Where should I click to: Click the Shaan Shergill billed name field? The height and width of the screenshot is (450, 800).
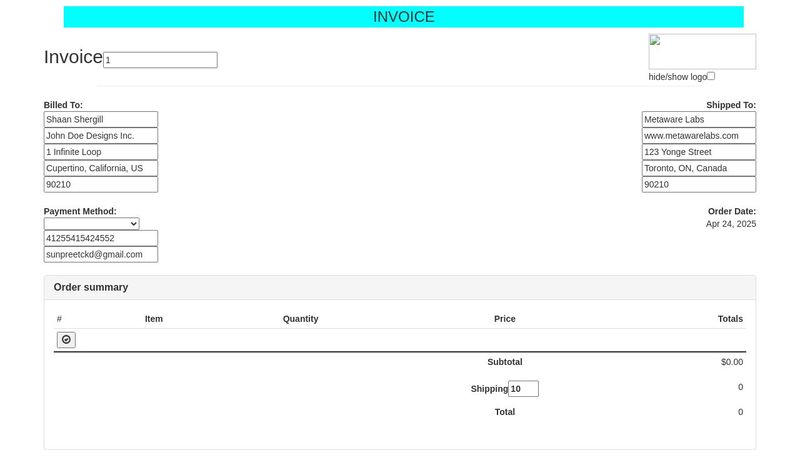101,119
